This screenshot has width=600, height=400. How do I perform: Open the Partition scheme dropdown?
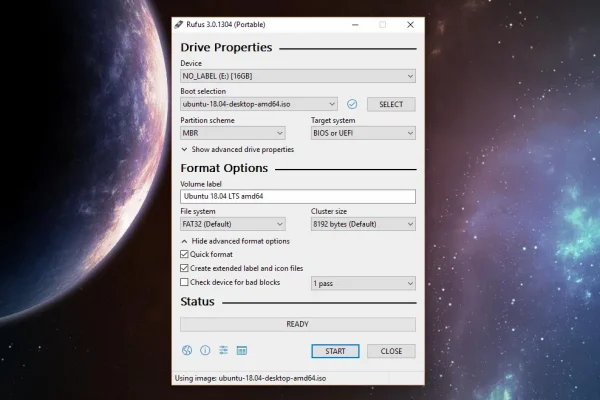pos(232,132)
